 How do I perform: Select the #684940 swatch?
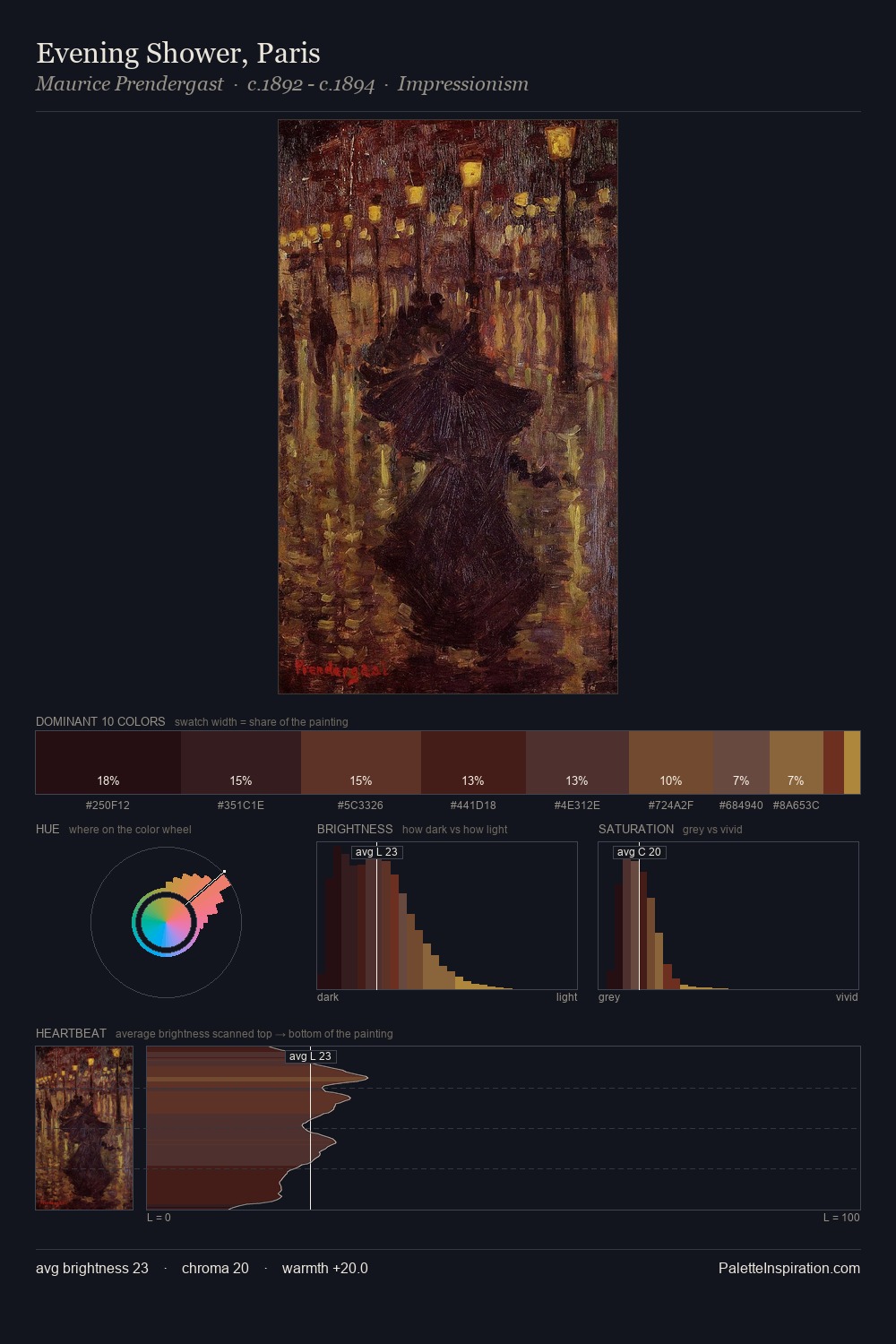tap(742, 762)
